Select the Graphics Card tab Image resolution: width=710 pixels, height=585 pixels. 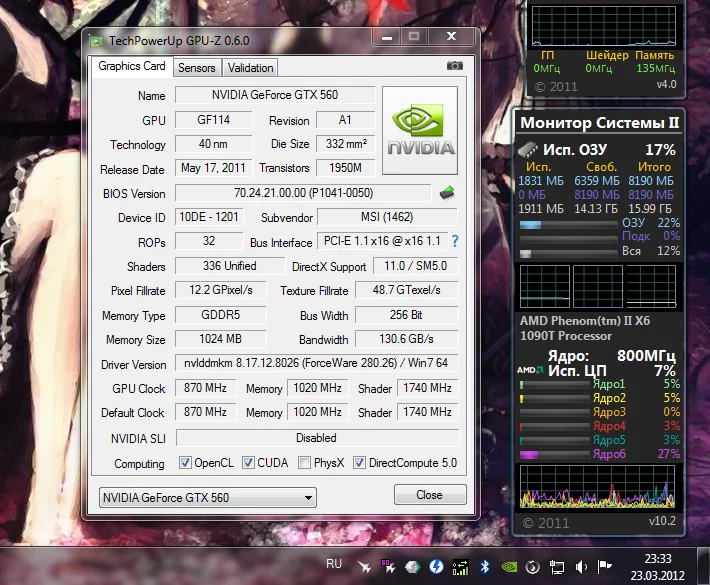132,66
